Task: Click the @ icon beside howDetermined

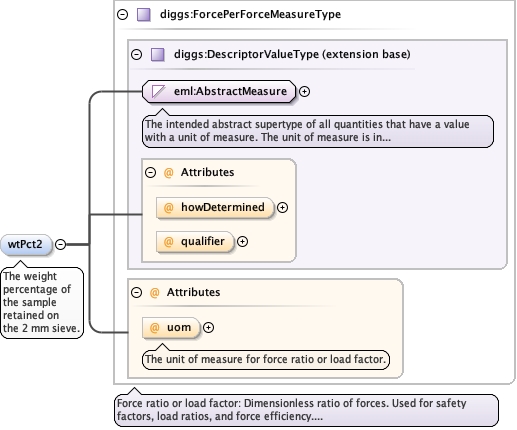Action: click(169, 207)
